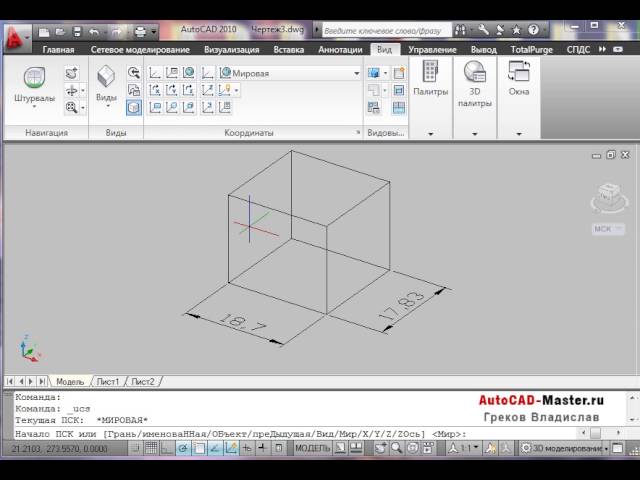Viewport: 640px width, 480px height.
Task: Click the Окна windows button
Action: point(518,80)
